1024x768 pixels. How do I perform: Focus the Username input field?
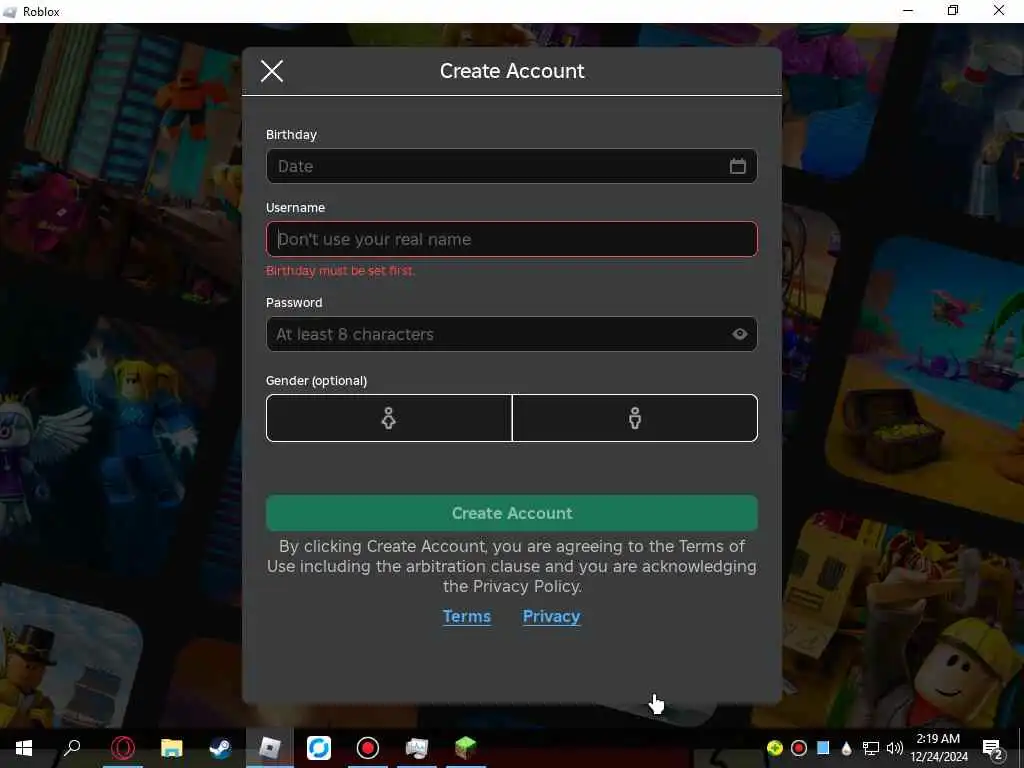point(511,239)
